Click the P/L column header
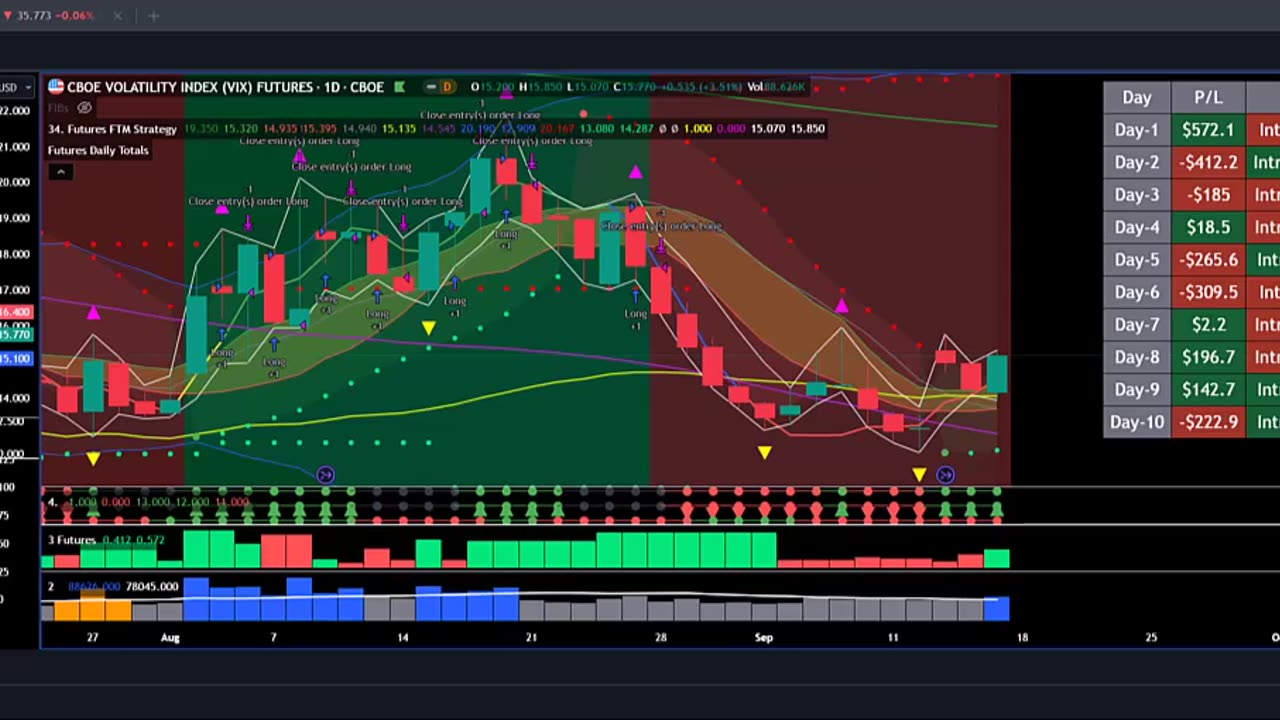Screen dimensions: 1280x720 coord(1208,97)
